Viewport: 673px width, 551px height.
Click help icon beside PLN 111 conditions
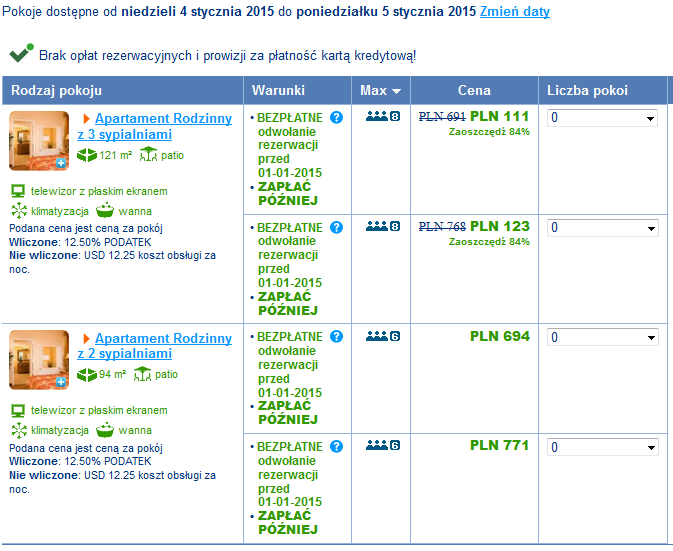tap(336, 117)
